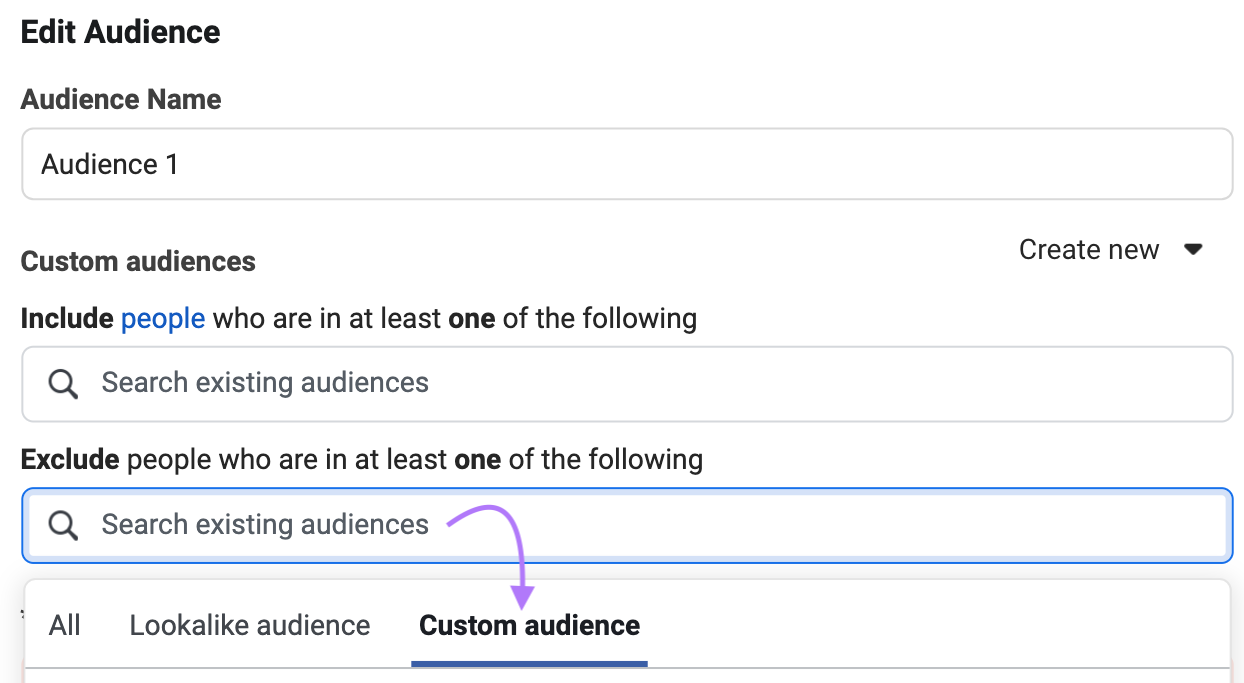Activate the All audiences filter
Screen dimensions: 1244x683
[x=64, y=625]
